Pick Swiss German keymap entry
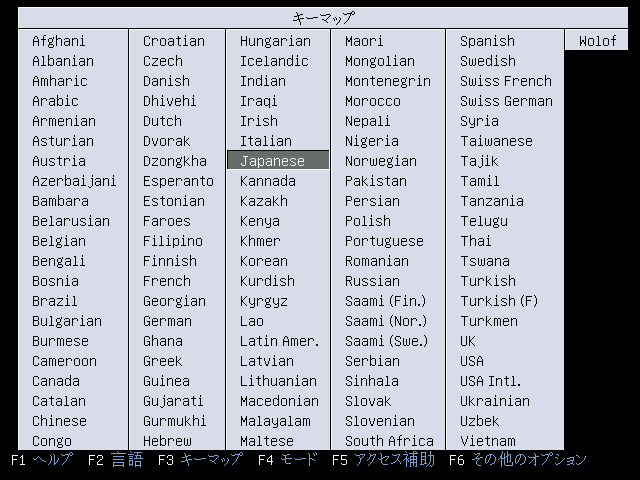 tap(507, 101)
